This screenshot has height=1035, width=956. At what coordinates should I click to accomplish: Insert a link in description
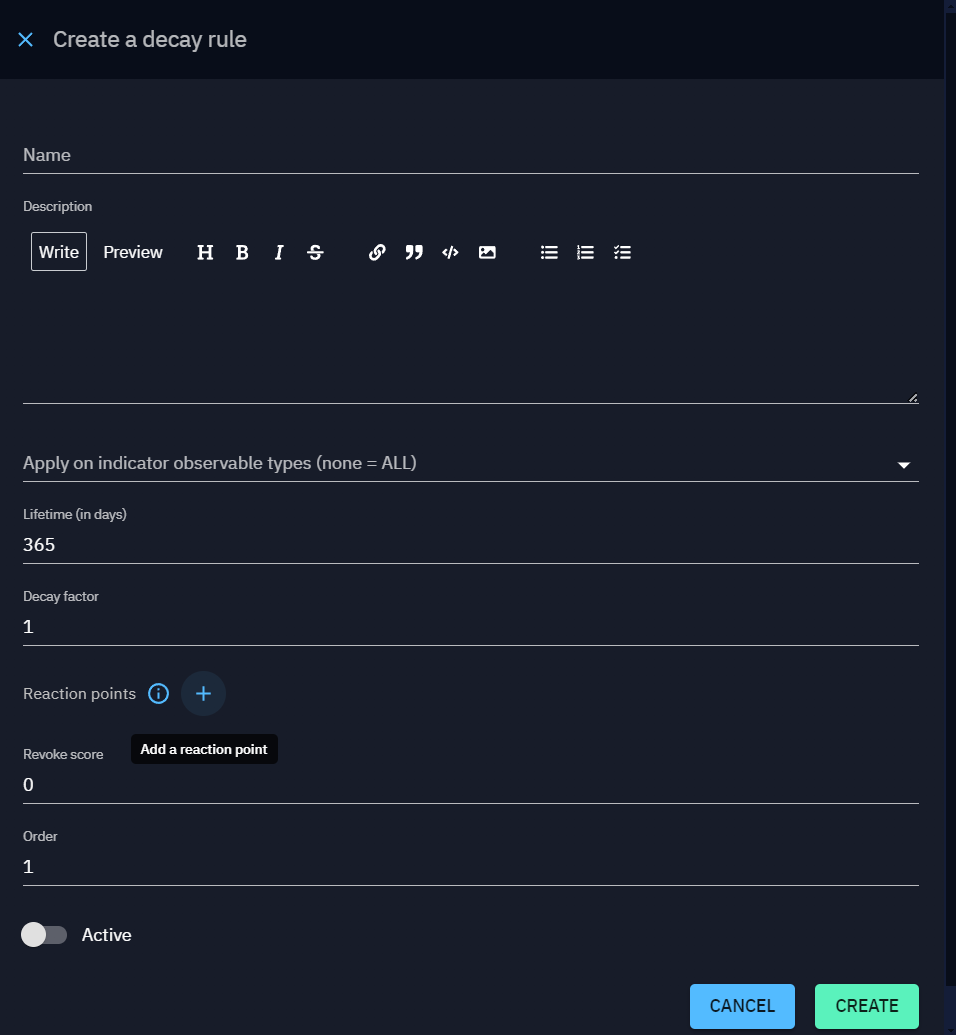[x=377, y=252]
